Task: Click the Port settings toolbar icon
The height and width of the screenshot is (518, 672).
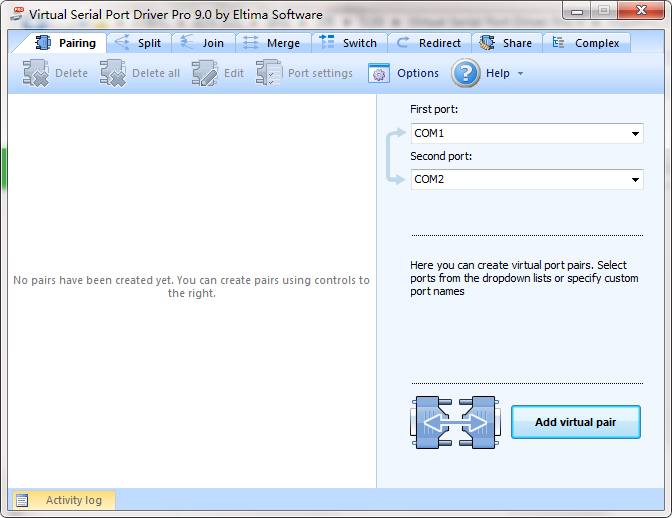Action: point(269,73)
